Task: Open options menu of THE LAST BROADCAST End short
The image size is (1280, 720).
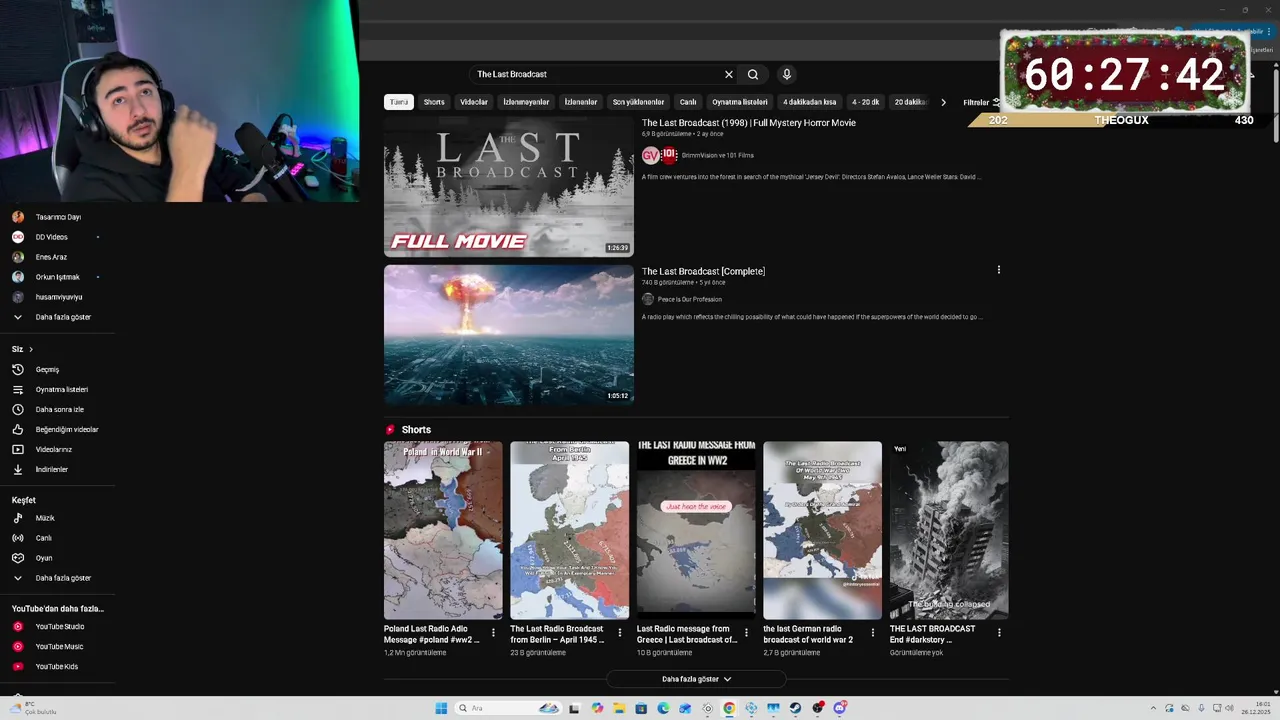Action: pyautogui.click(x=999, y=633)
